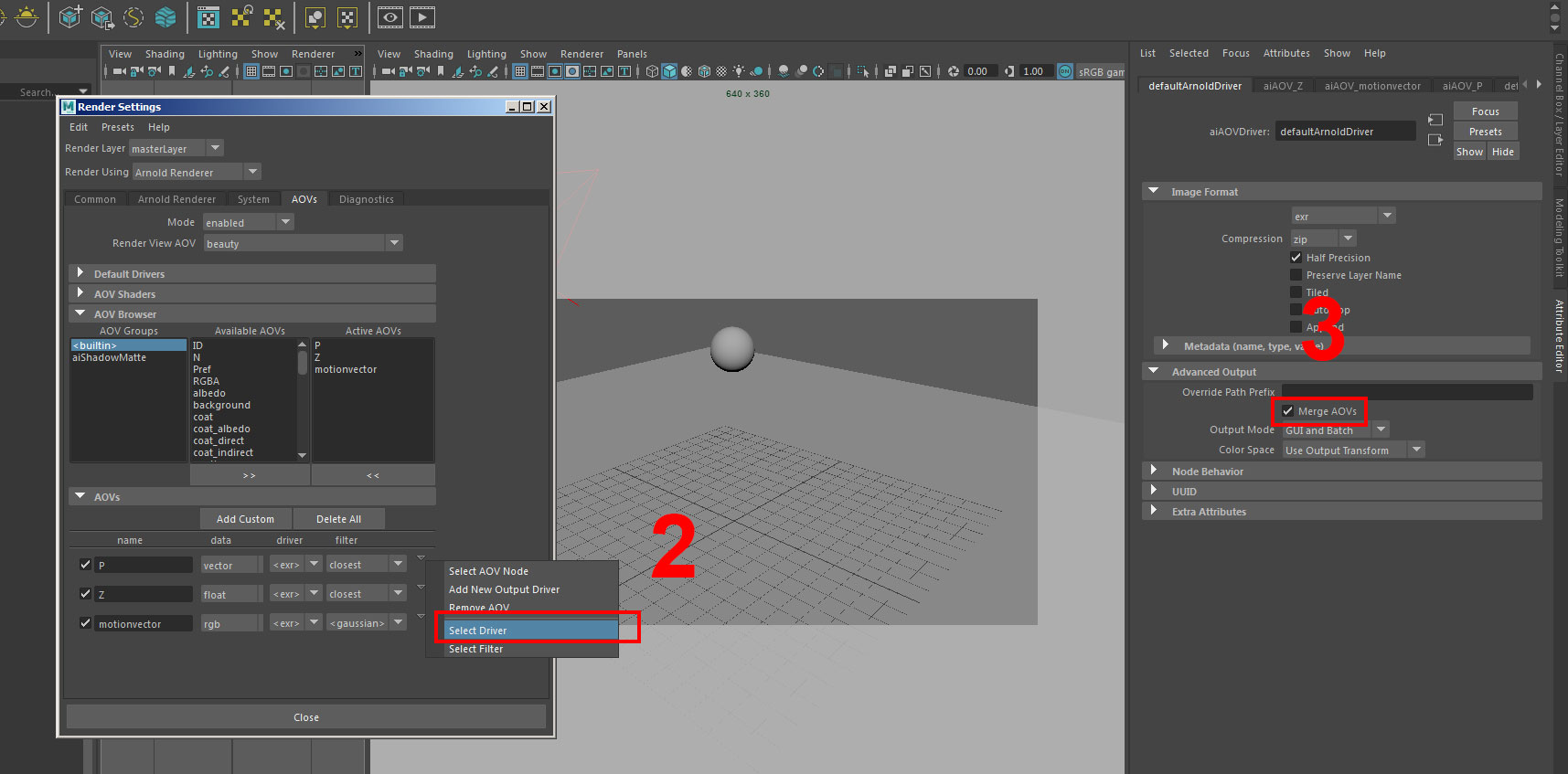Click the Add Custom button
The image size is (1568, 774).
[x=245, y=519]
